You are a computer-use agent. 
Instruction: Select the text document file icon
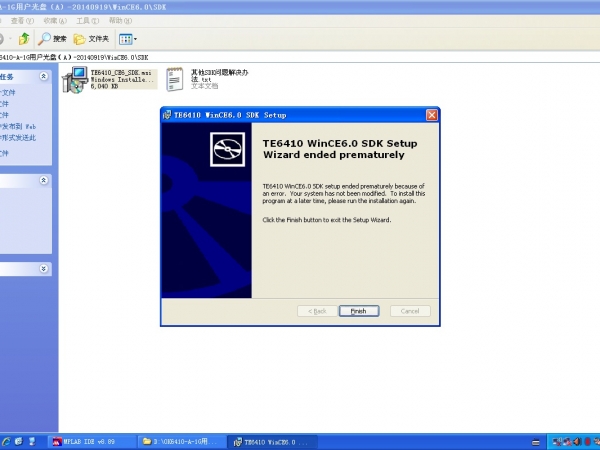[174, 79]
